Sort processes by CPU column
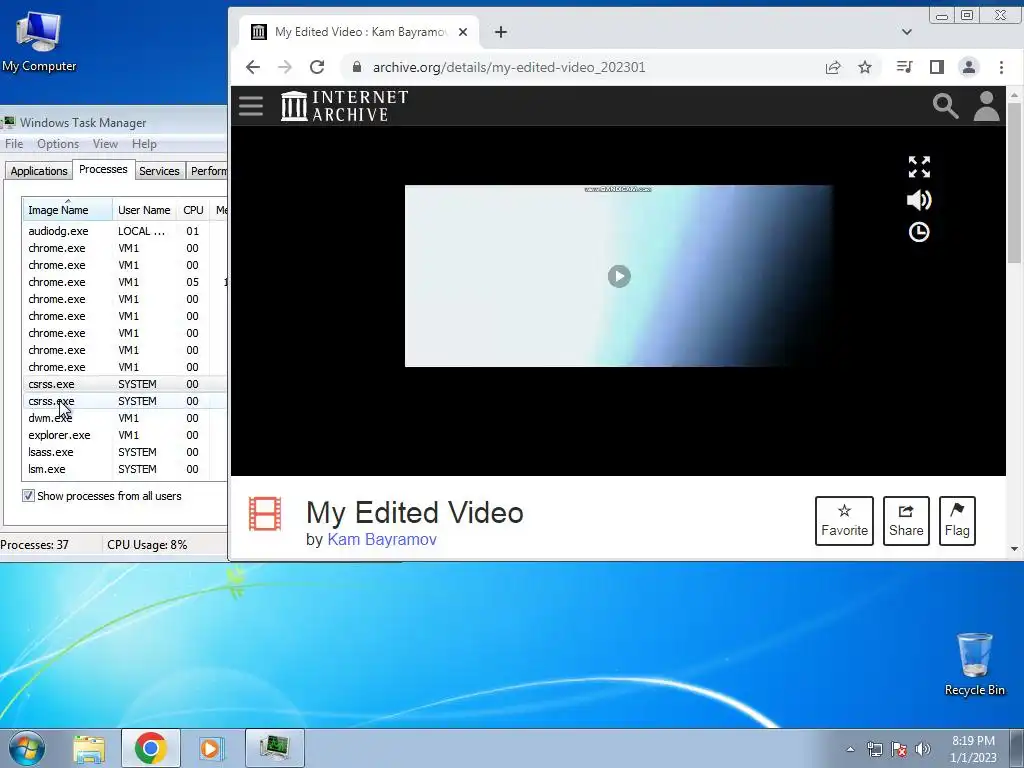Screen dimensions: 1024x768 click(x=193, y=210)
